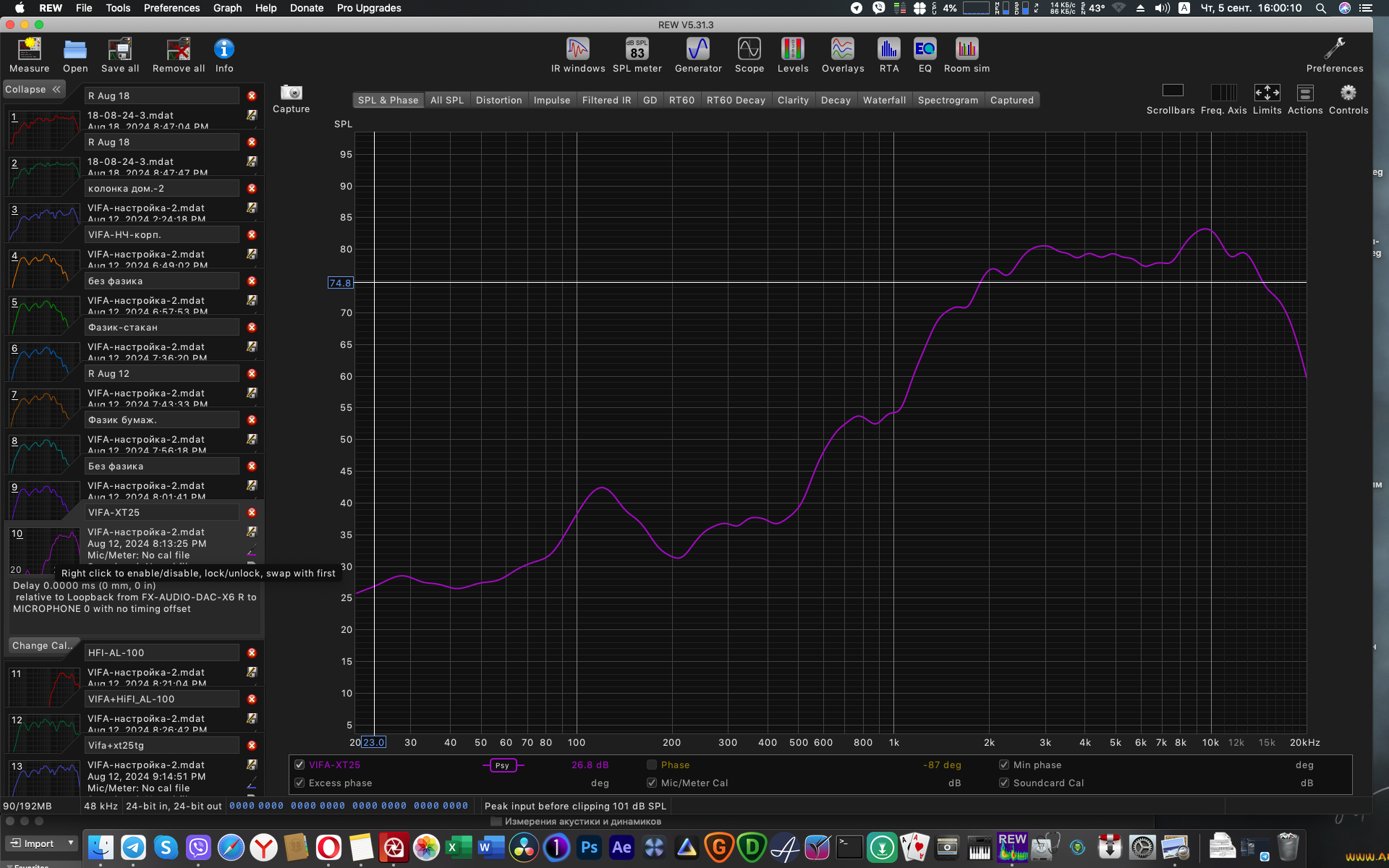
Task: Click the Change Cal button
Action: tap(41, 645)
